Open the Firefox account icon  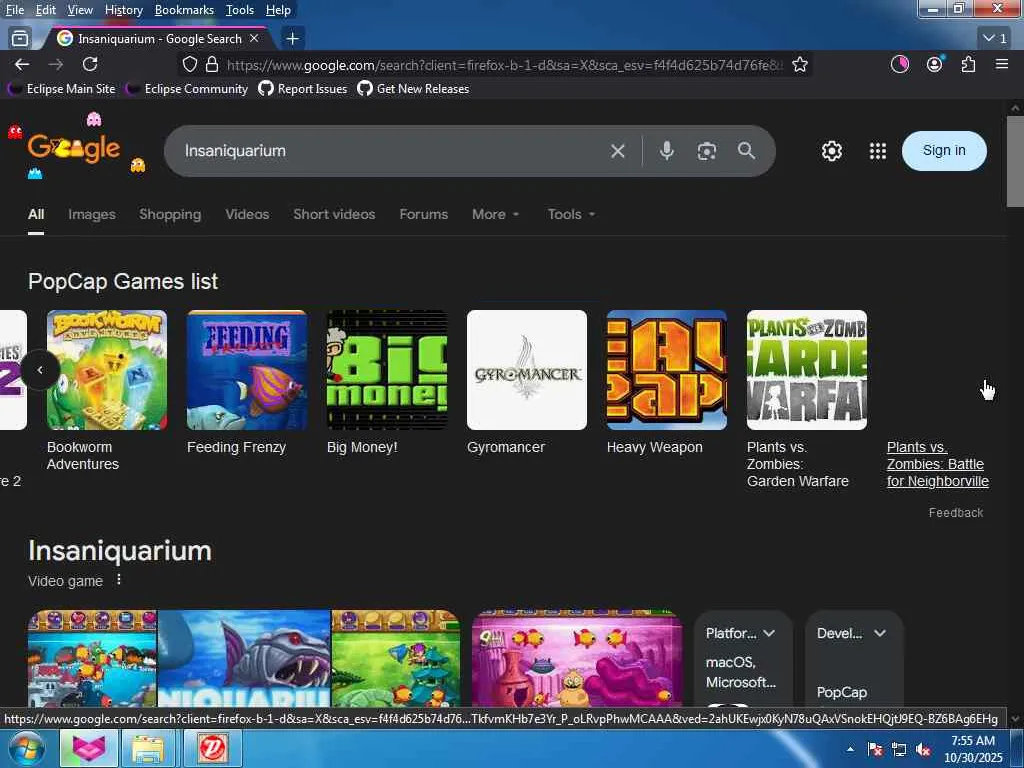point(935,64)
